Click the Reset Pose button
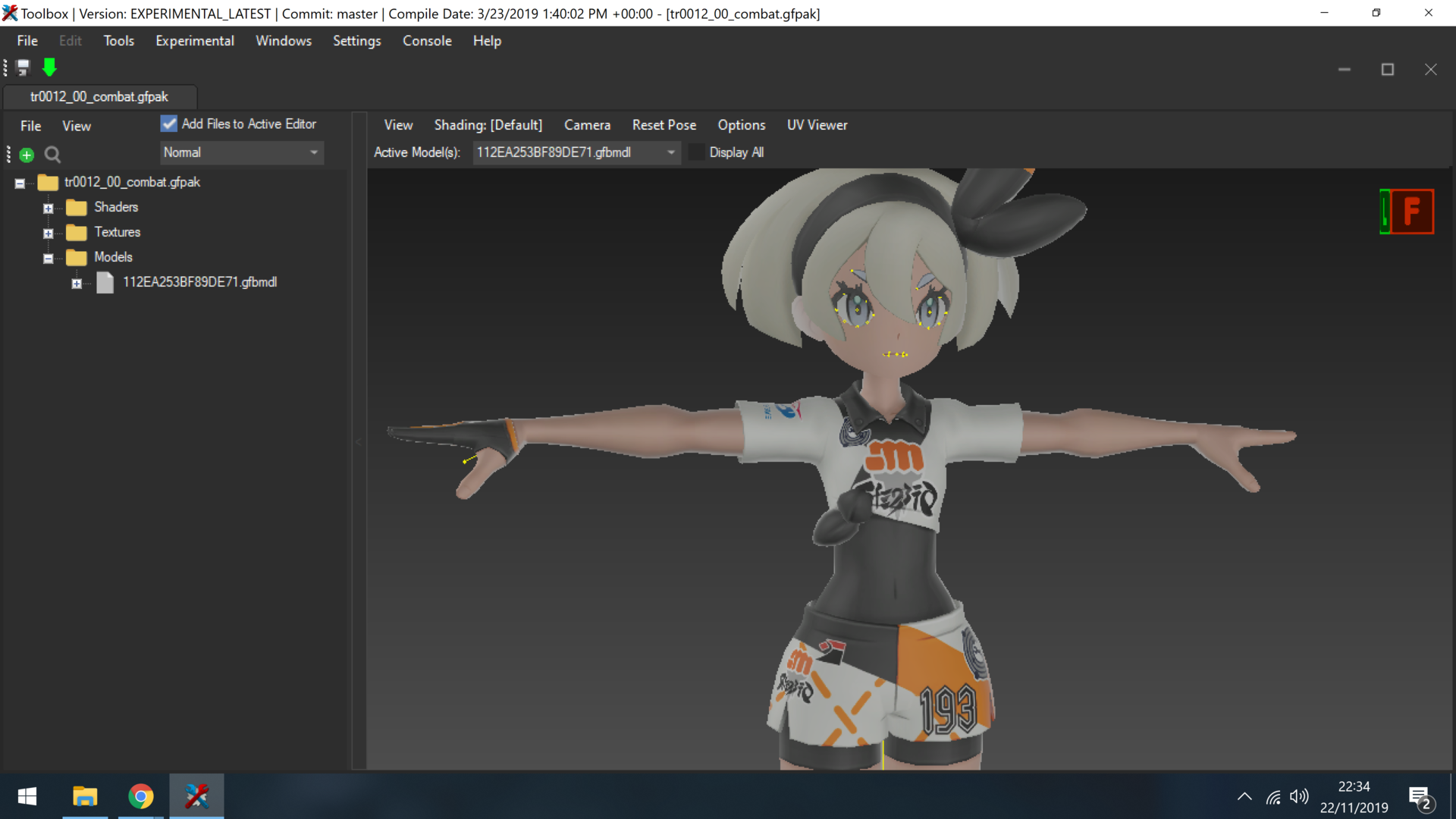 (x=664, y=125)
